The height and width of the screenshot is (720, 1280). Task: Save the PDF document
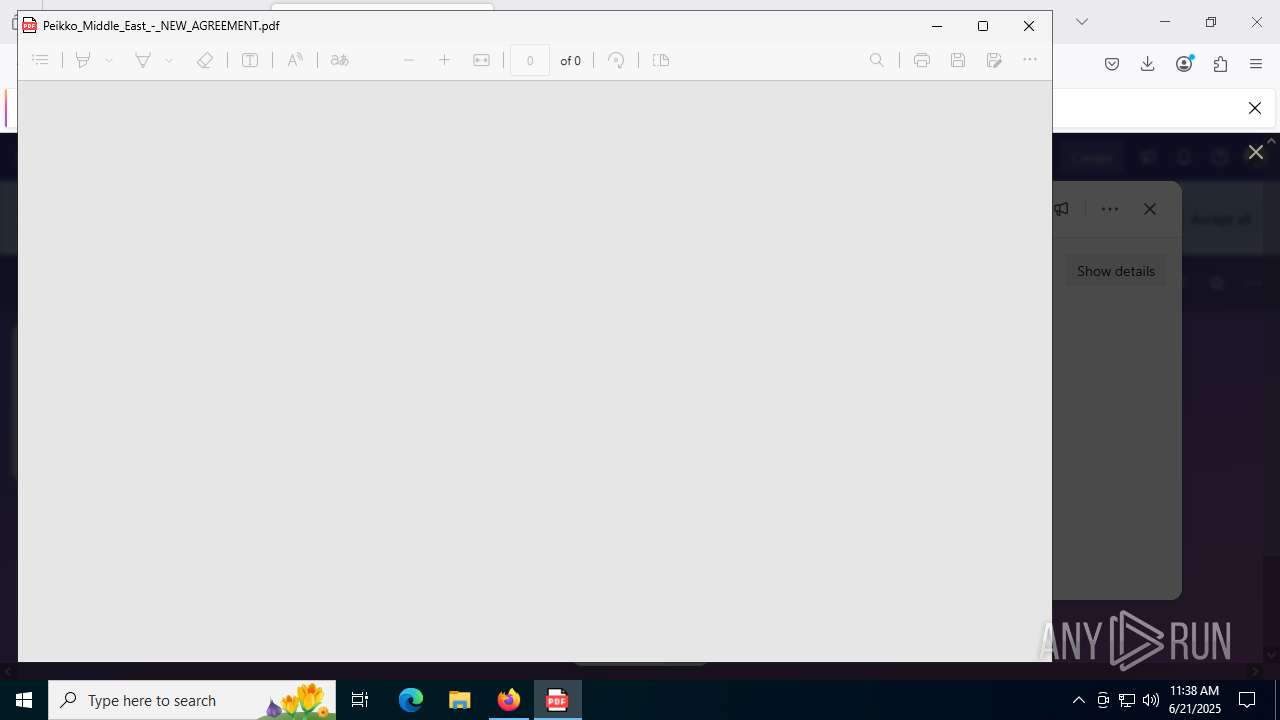click(958, 60)
